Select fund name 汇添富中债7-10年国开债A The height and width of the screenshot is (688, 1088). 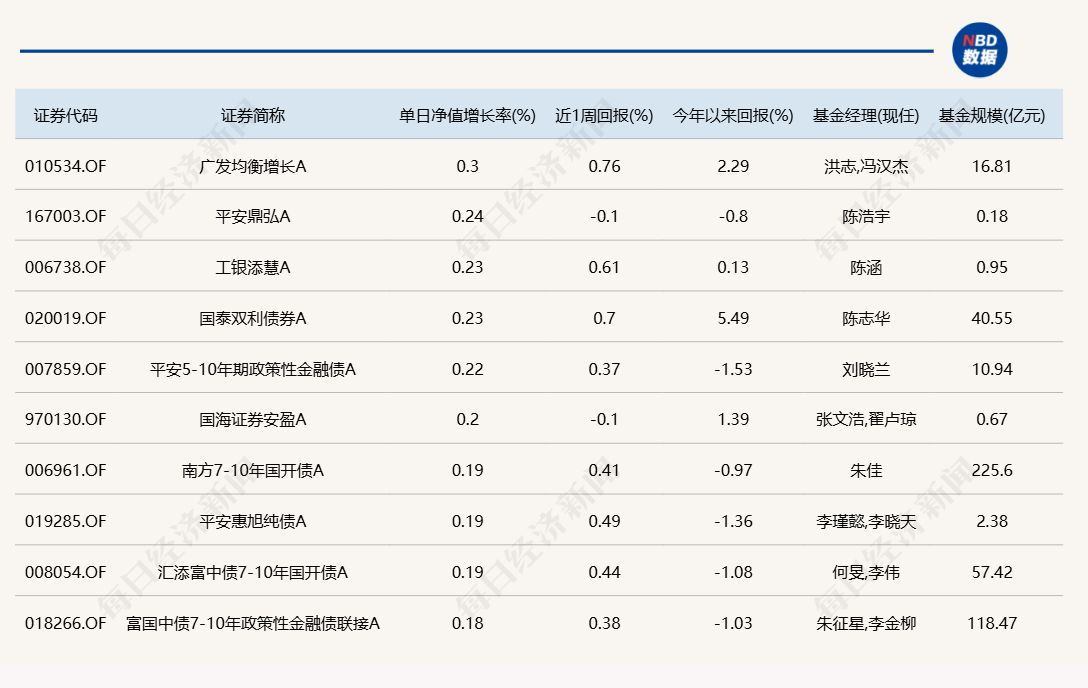coord(253,573)
